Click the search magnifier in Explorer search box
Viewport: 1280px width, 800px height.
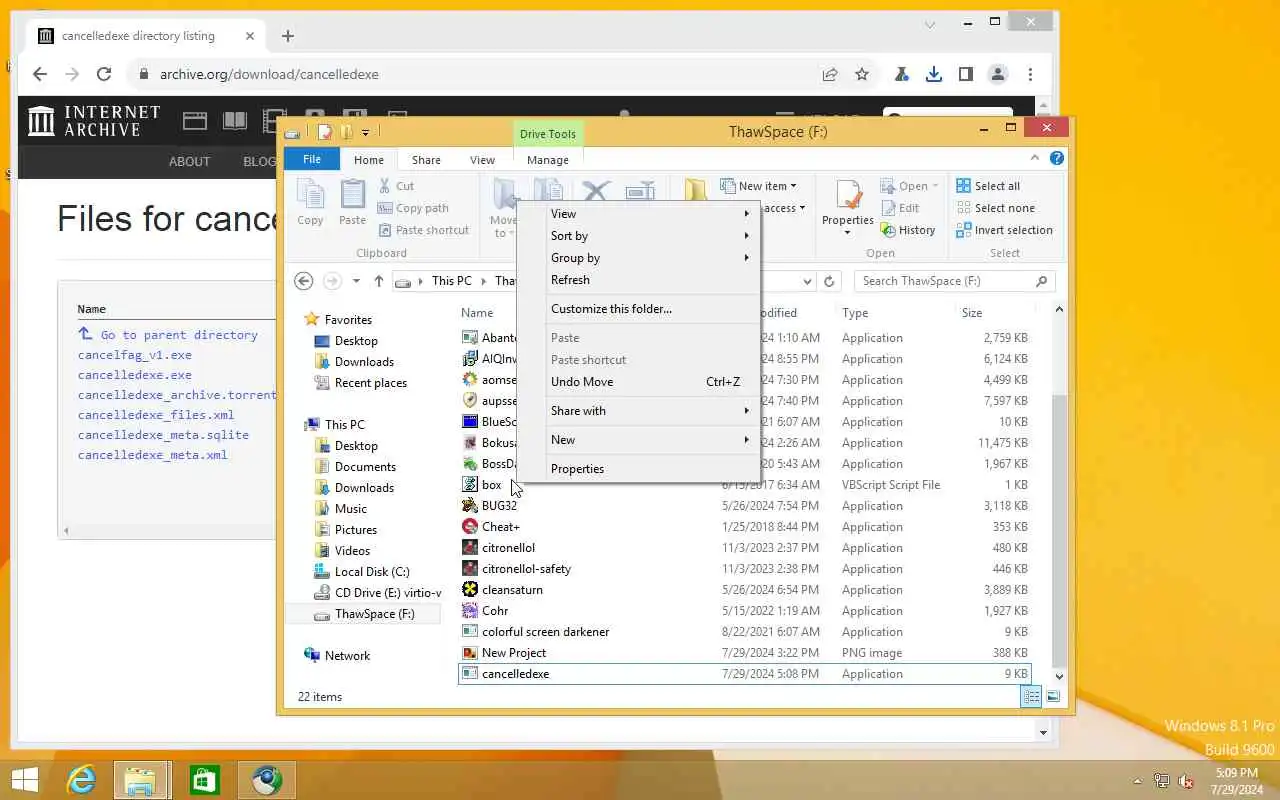point(1041,281)
